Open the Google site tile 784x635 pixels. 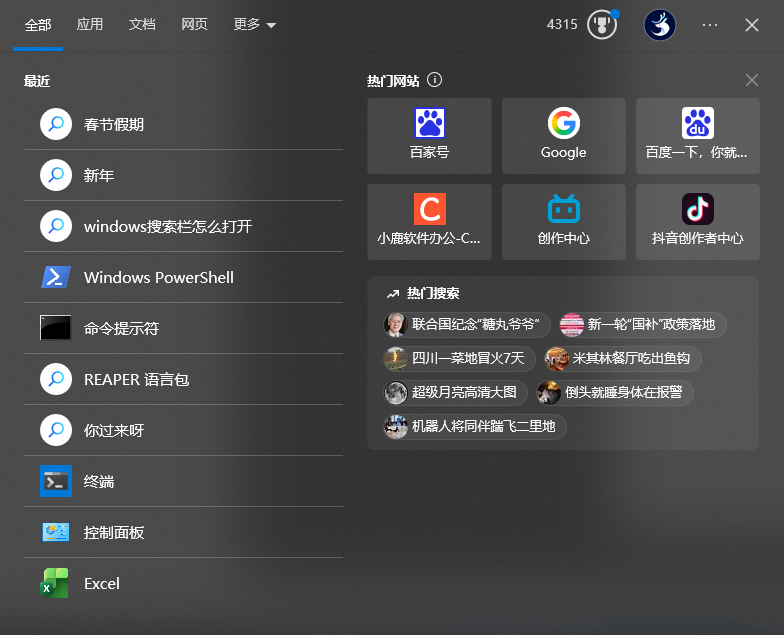coord(564,136)
